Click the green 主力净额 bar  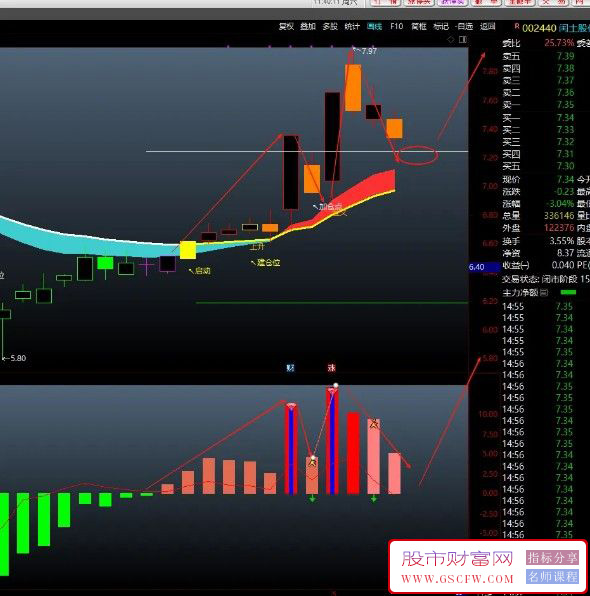click(568, 292)
